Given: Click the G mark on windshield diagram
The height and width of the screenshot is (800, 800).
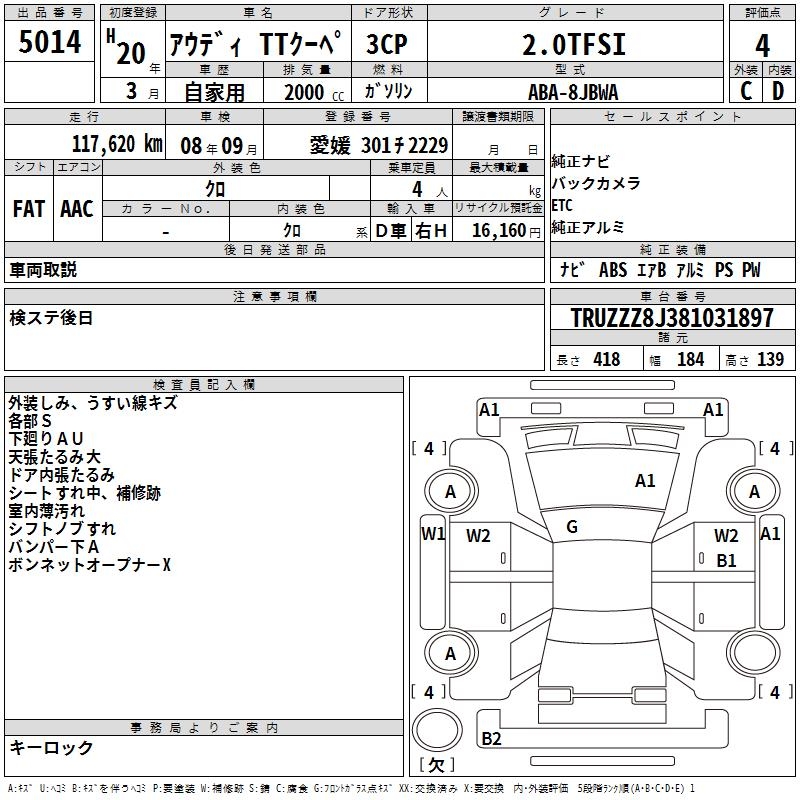Looking at the screenshot, I should [x=572, y=527].
